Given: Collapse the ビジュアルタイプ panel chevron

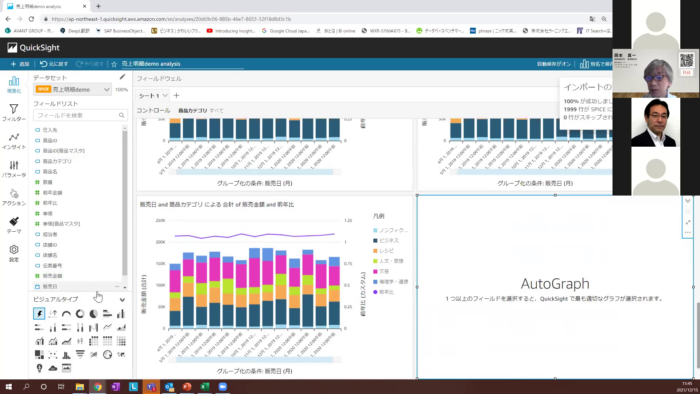Looking at the screenshot, I should tap(122, 299).
